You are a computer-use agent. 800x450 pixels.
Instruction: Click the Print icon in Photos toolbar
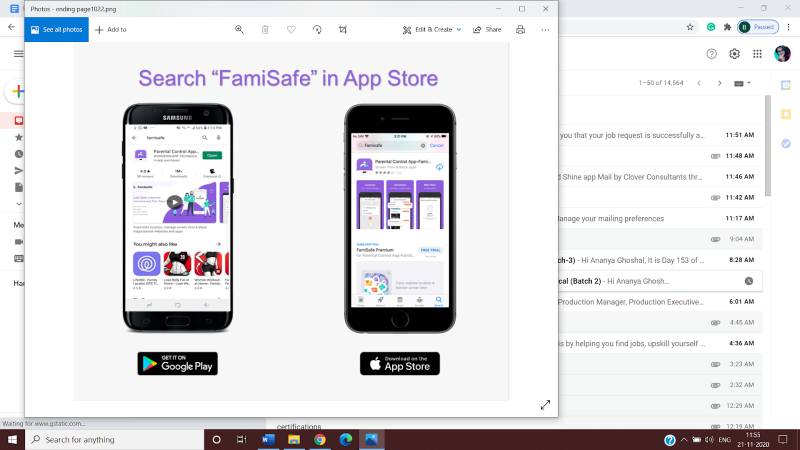[x=519, y=30]
